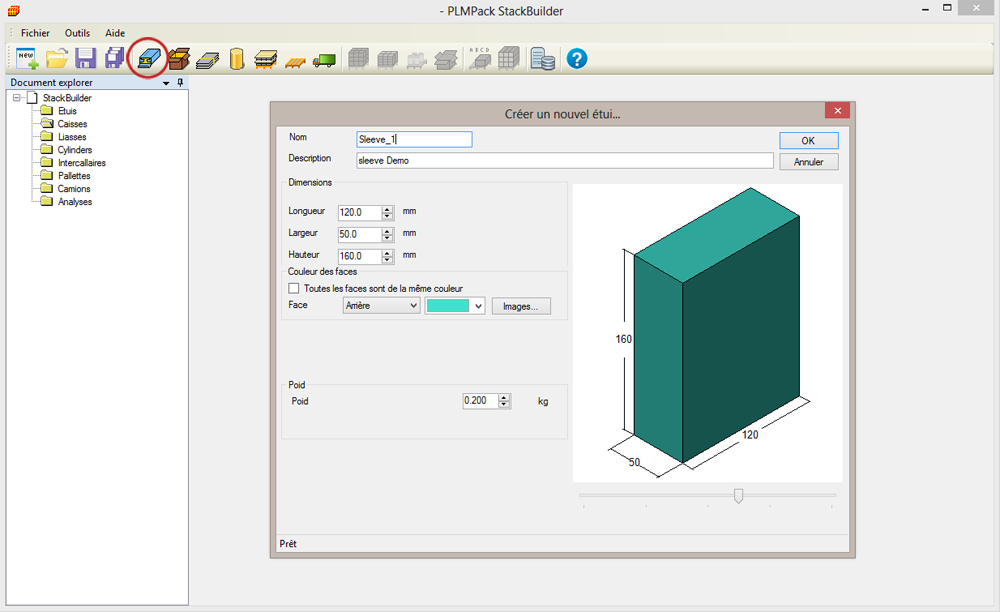Open the Outils menu
This screenshot has width=1000, height=612.
point(77,33)
